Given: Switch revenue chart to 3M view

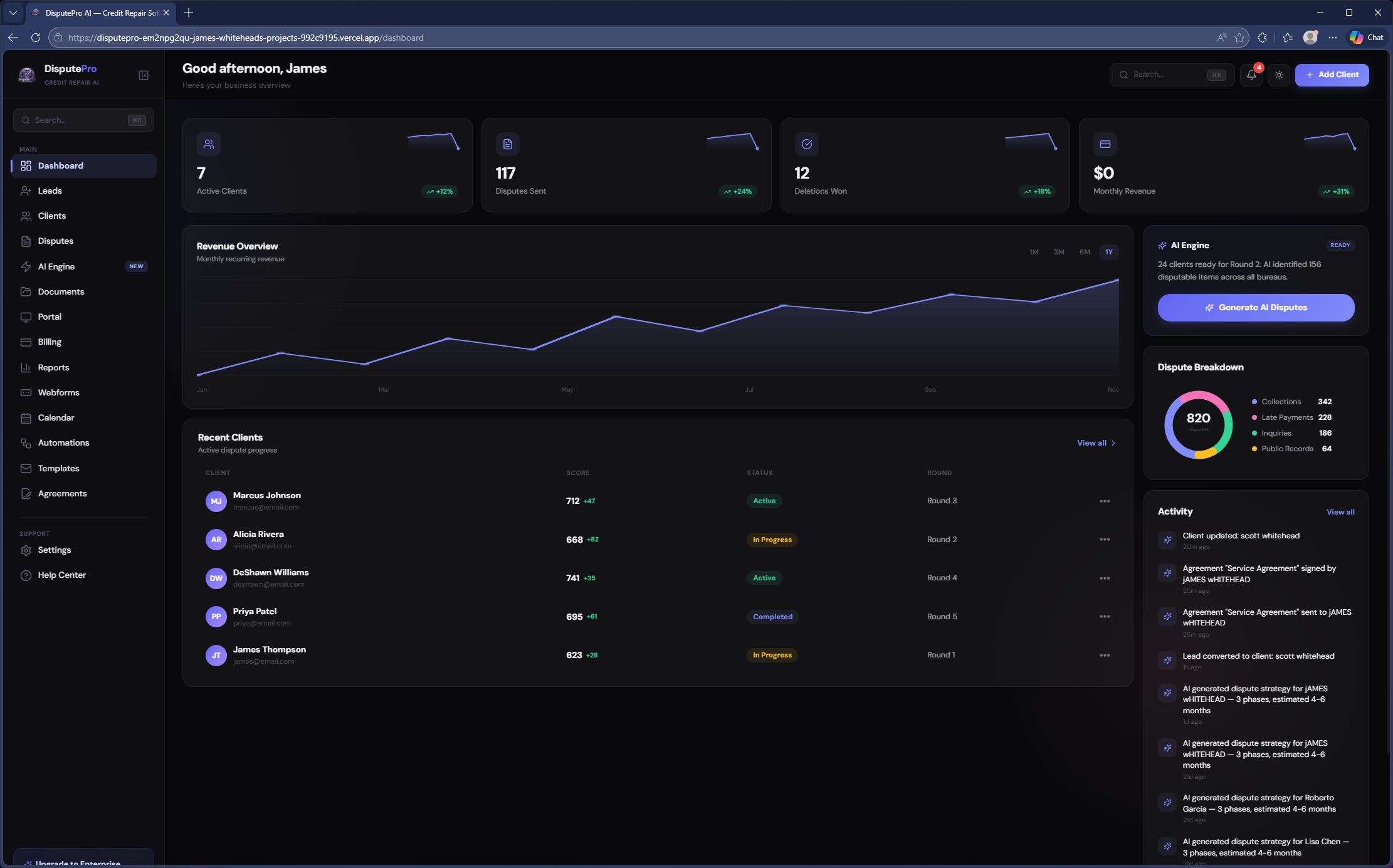Looking at the screenshot, I should tap(1059, 252).
